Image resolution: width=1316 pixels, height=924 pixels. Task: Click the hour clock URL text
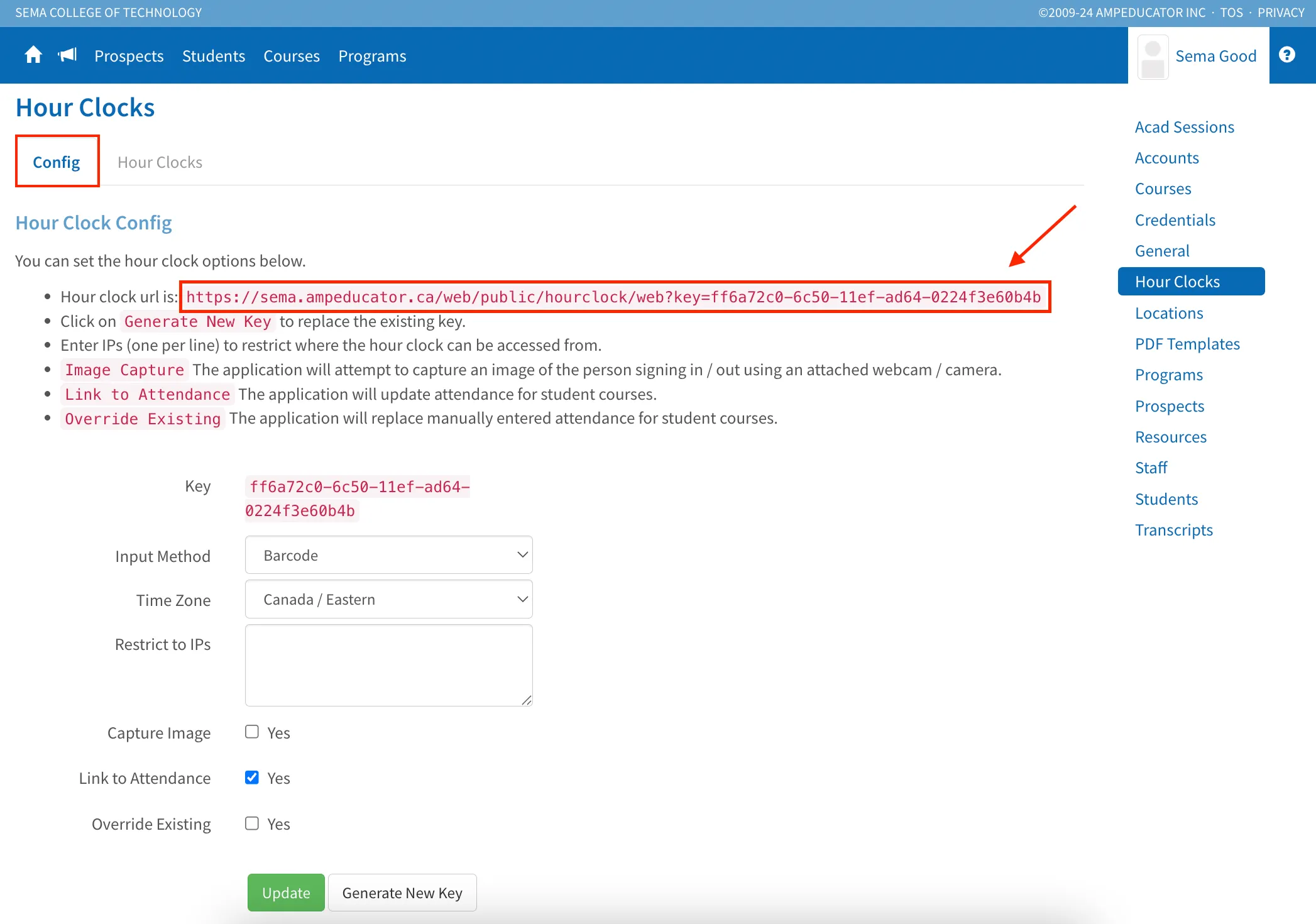pos(614,297)
